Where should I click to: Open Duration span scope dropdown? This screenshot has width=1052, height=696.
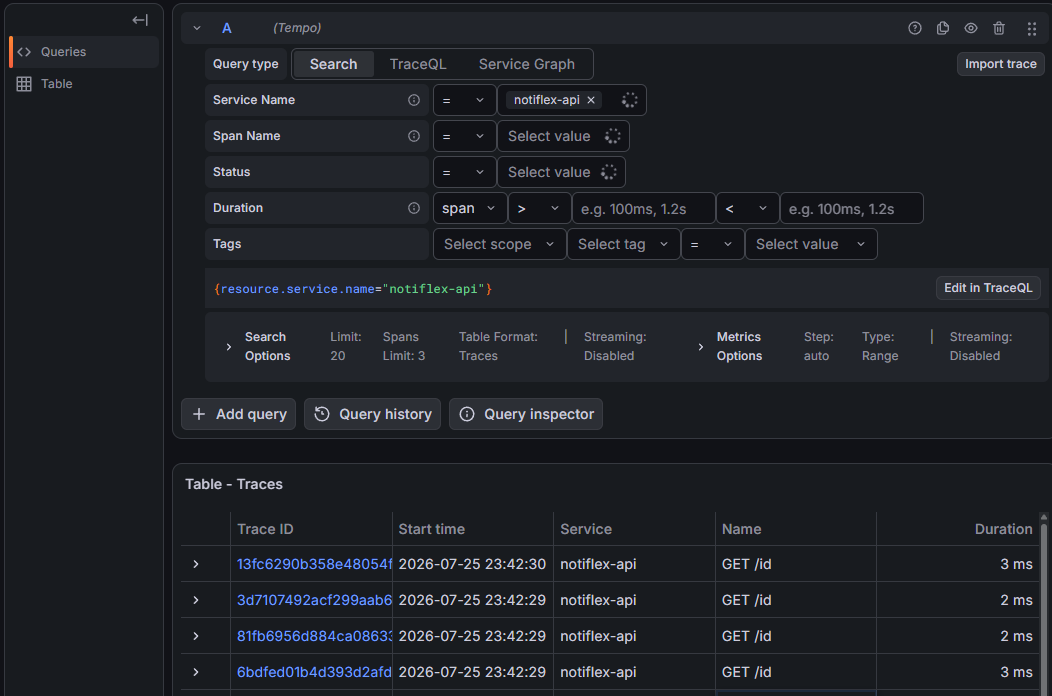(x=470, y=209)
